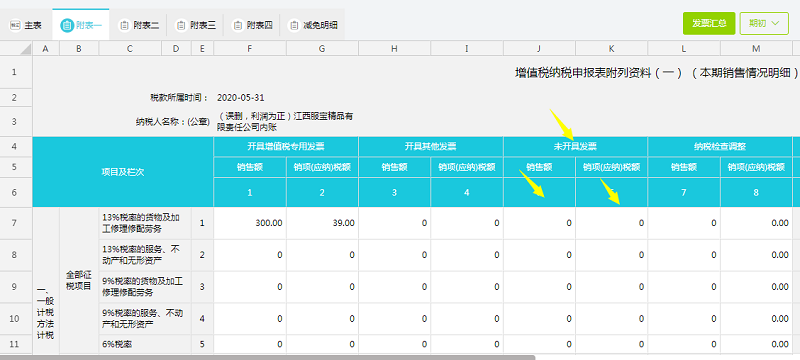
Task: Select column K header
Action: 612,48
